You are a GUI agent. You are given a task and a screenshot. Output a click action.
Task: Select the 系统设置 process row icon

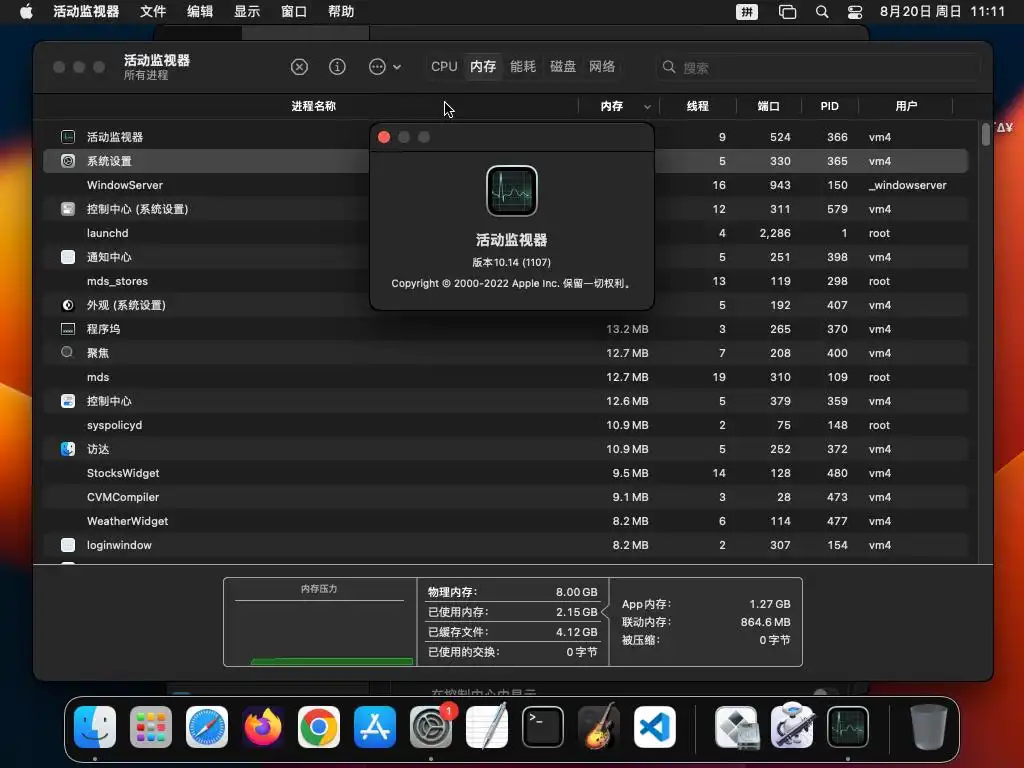tap(68, 161)
